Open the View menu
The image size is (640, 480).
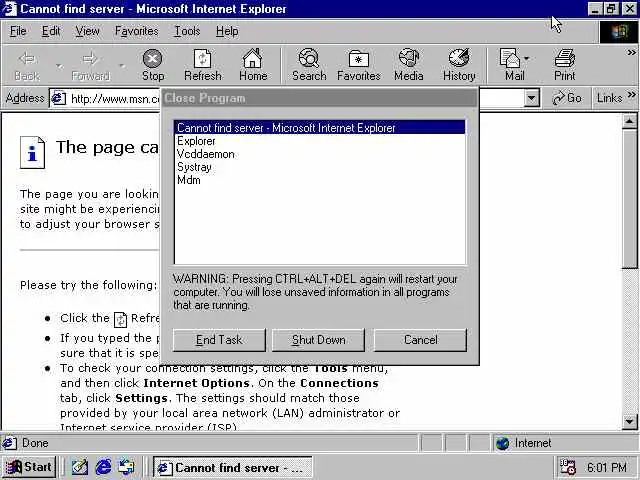tap(87, 31)
